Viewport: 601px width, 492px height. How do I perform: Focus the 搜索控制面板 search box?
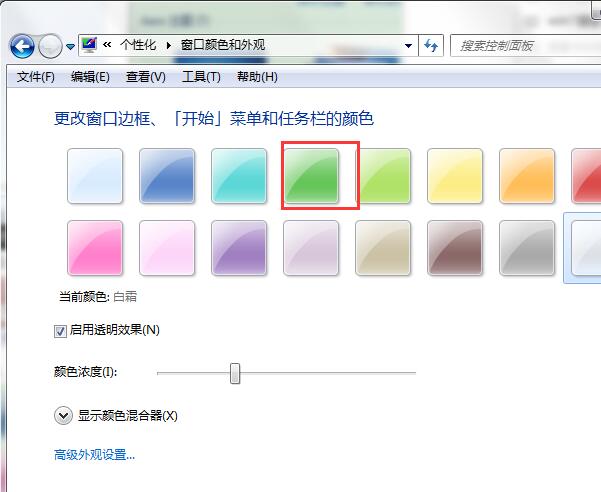pos(525,46)
